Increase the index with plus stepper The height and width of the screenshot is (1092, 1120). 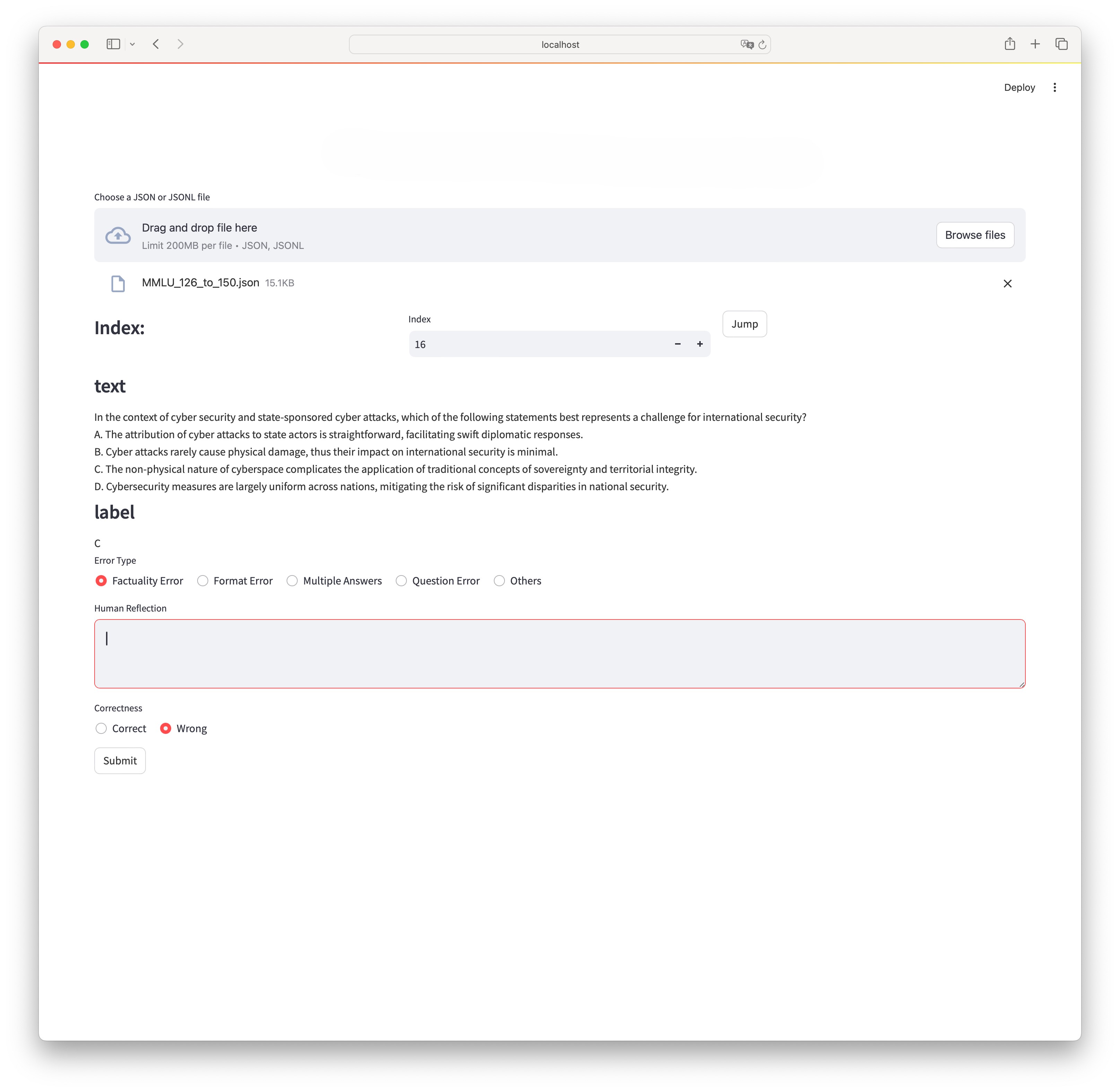699,344
